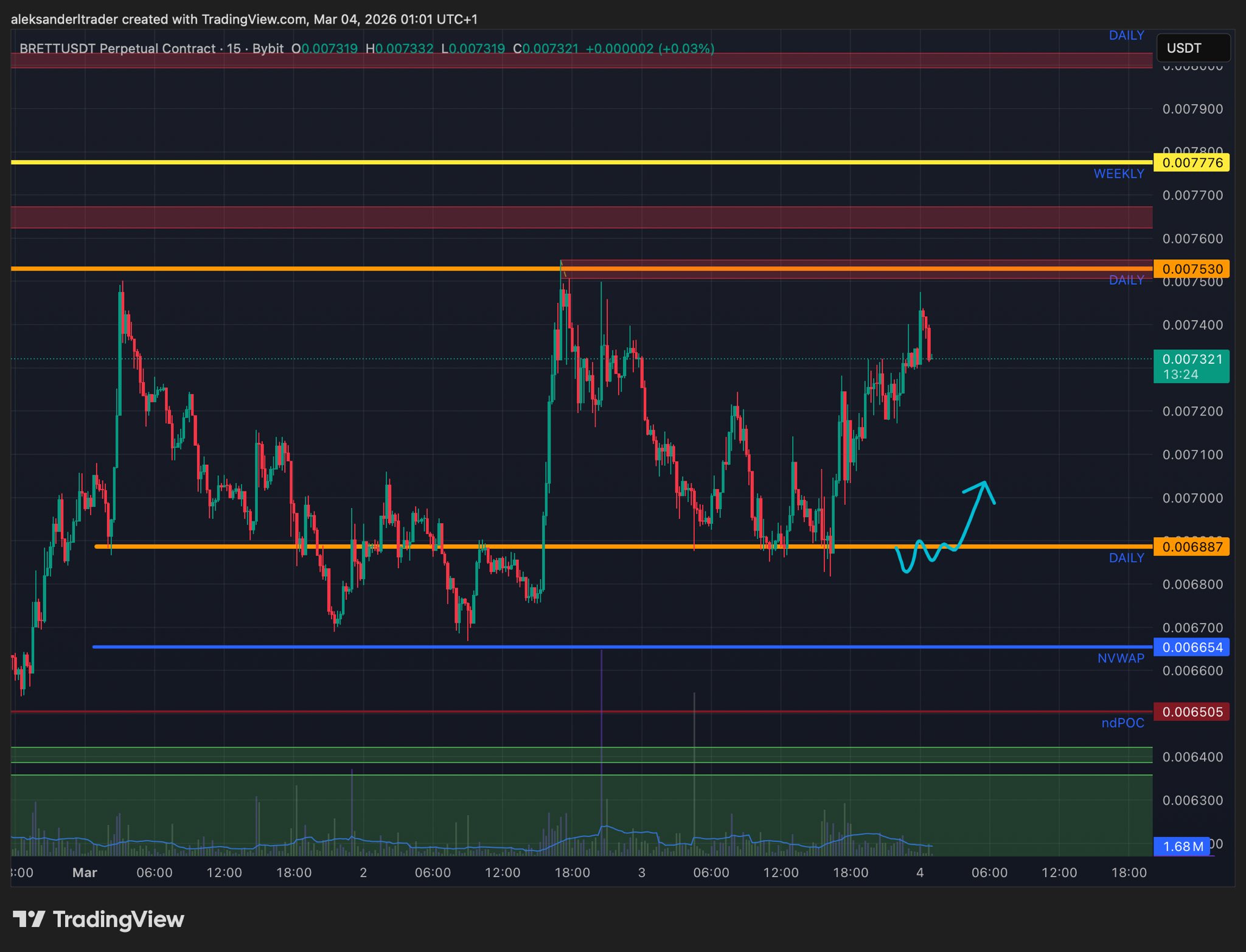Click the WEEKLY level text label
This screenshot has height=952, width=1246.
1118,174
